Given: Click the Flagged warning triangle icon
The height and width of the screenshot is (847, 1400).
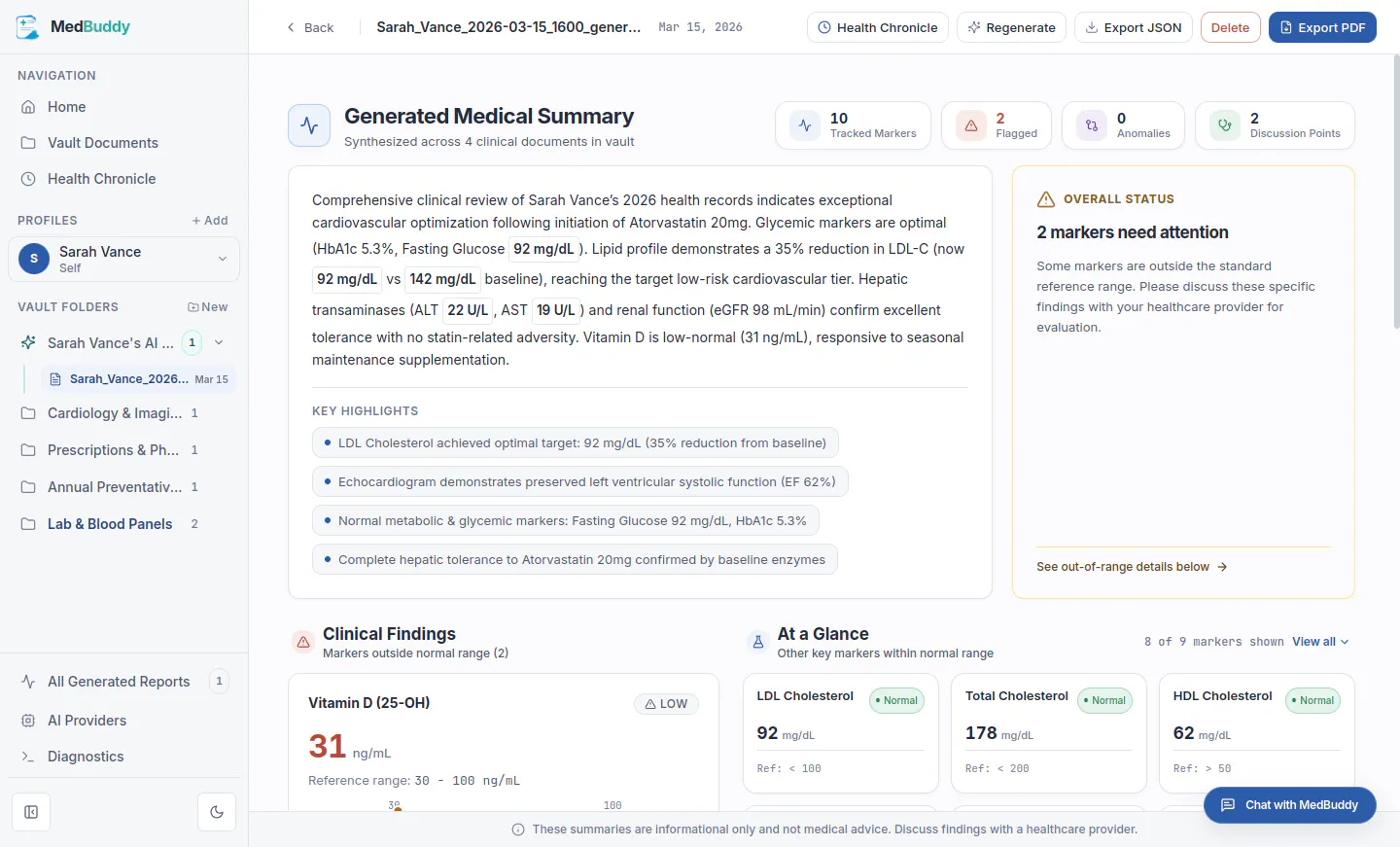Looking at the screenshot, I should coord(971,125).
